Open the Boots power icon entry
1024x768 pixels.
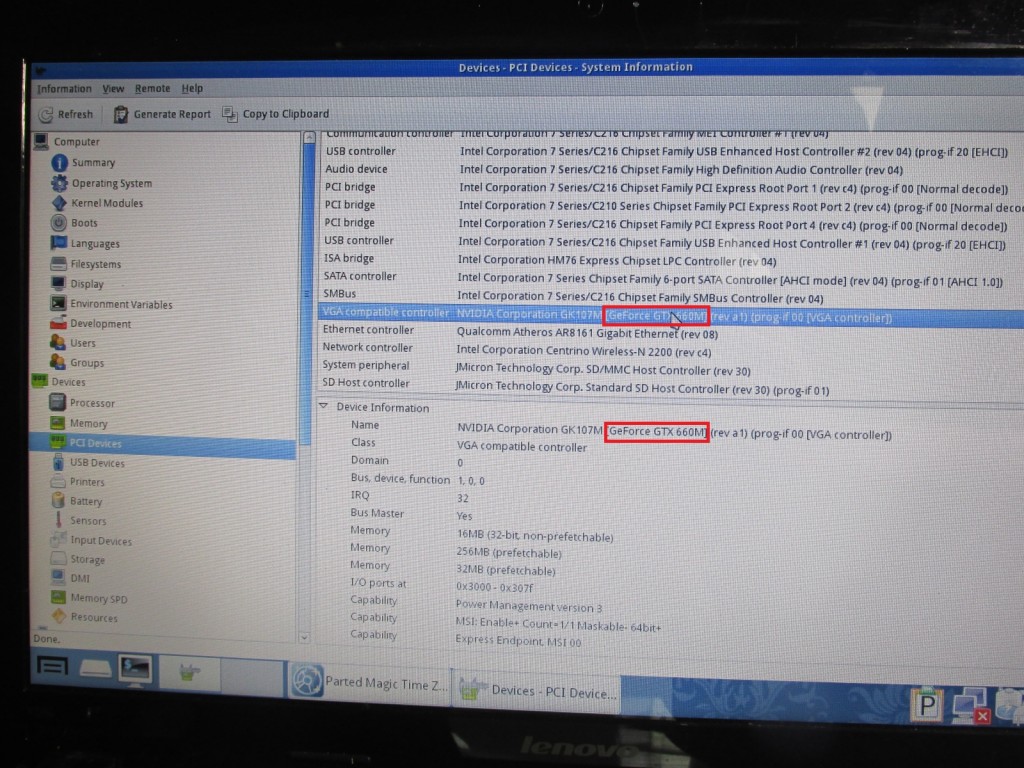[59, 223]
